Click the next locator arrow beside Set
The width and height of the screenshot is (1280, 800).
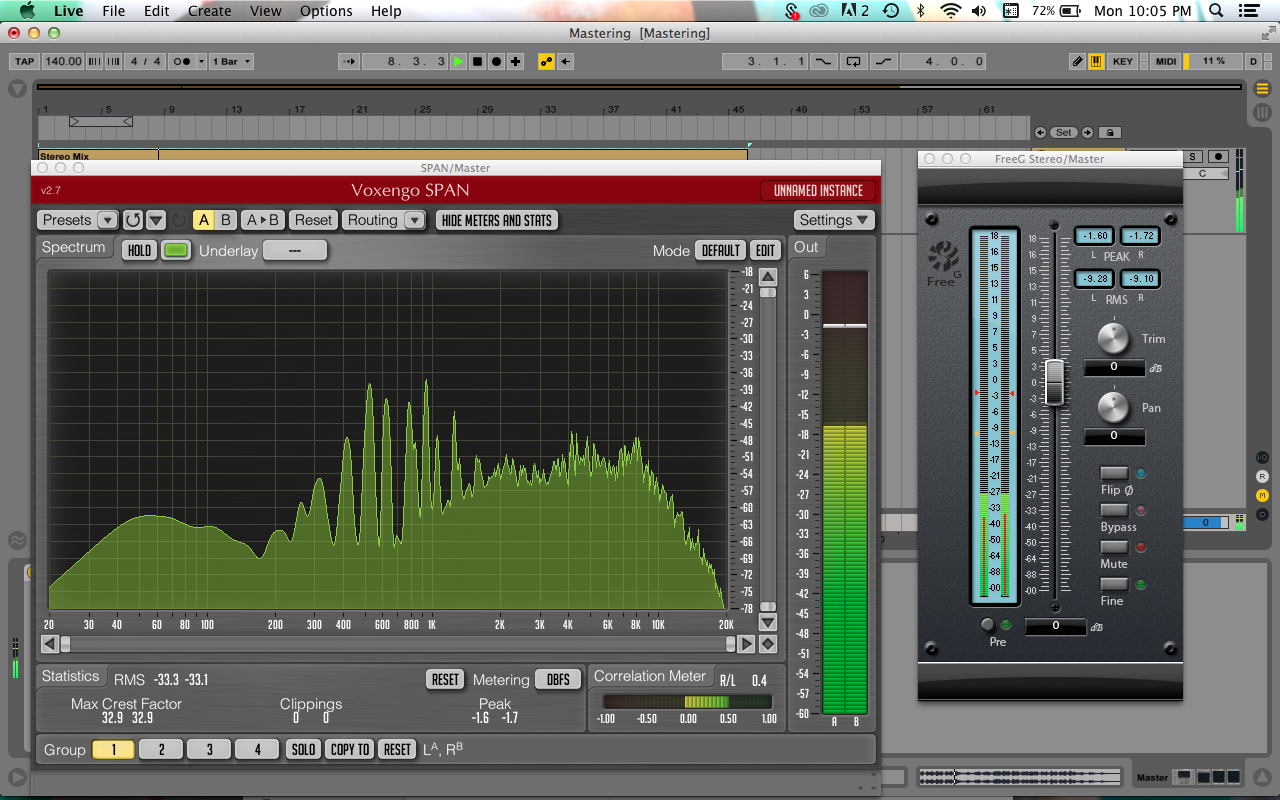click(x=1087, y=132)
